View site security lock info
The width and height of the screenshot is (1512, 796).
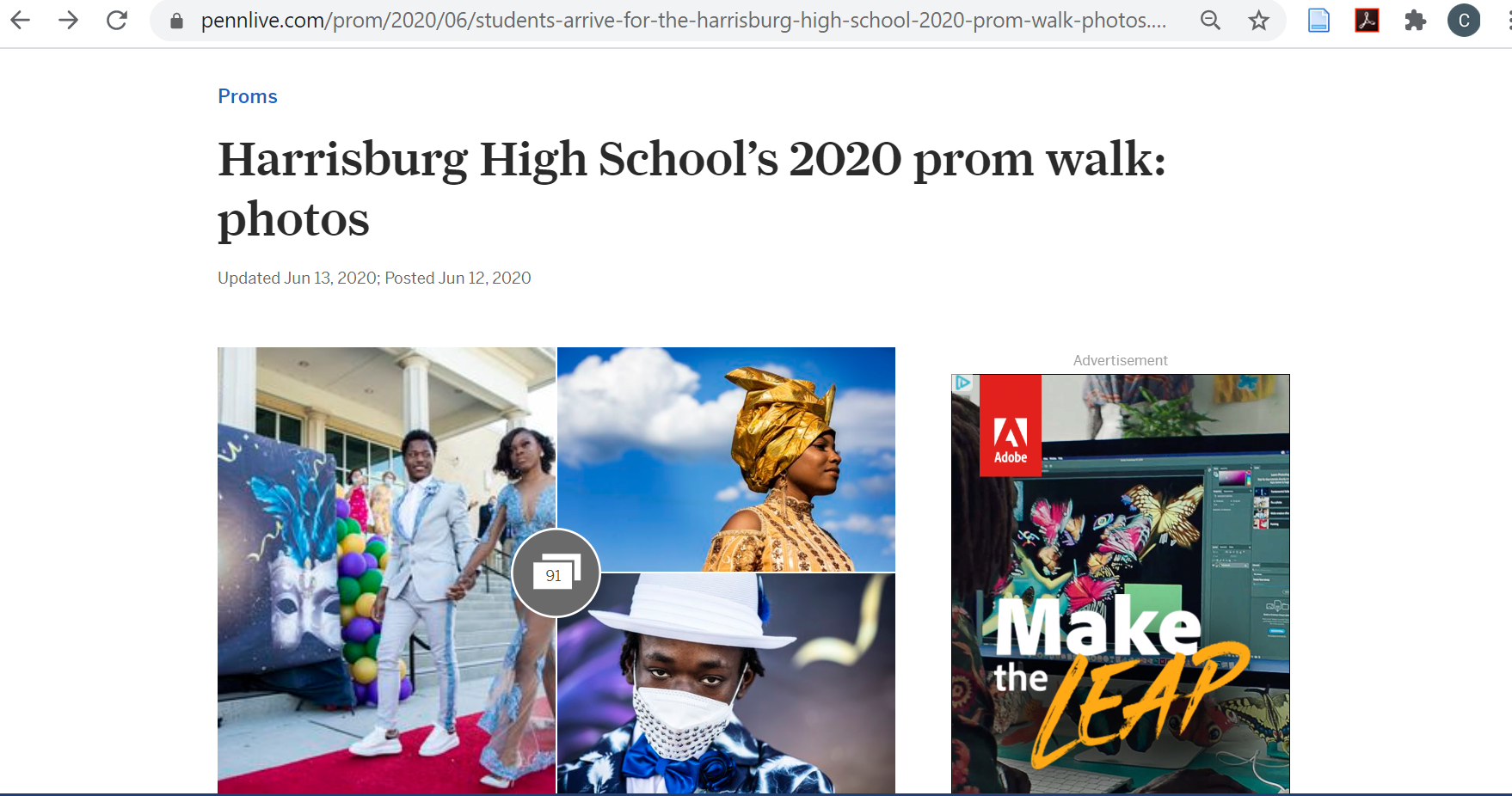pyautogui.click(x=176, y=21)
